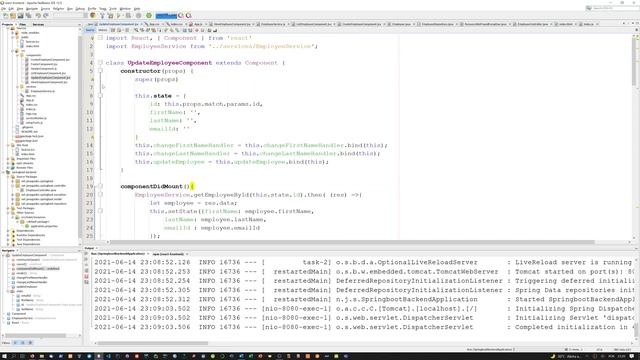640x360 pixels.
Task: Click the Save All toolbar icon
Action: [x=28, y=16]
